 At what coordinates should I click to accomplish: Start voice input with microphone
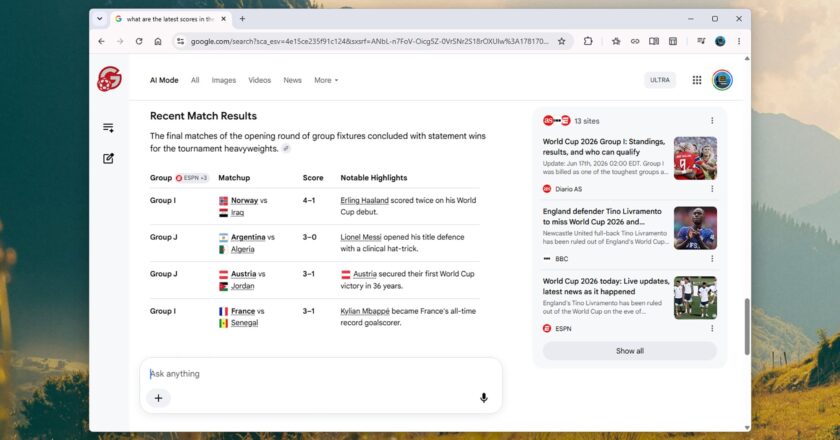coord(483,398)
